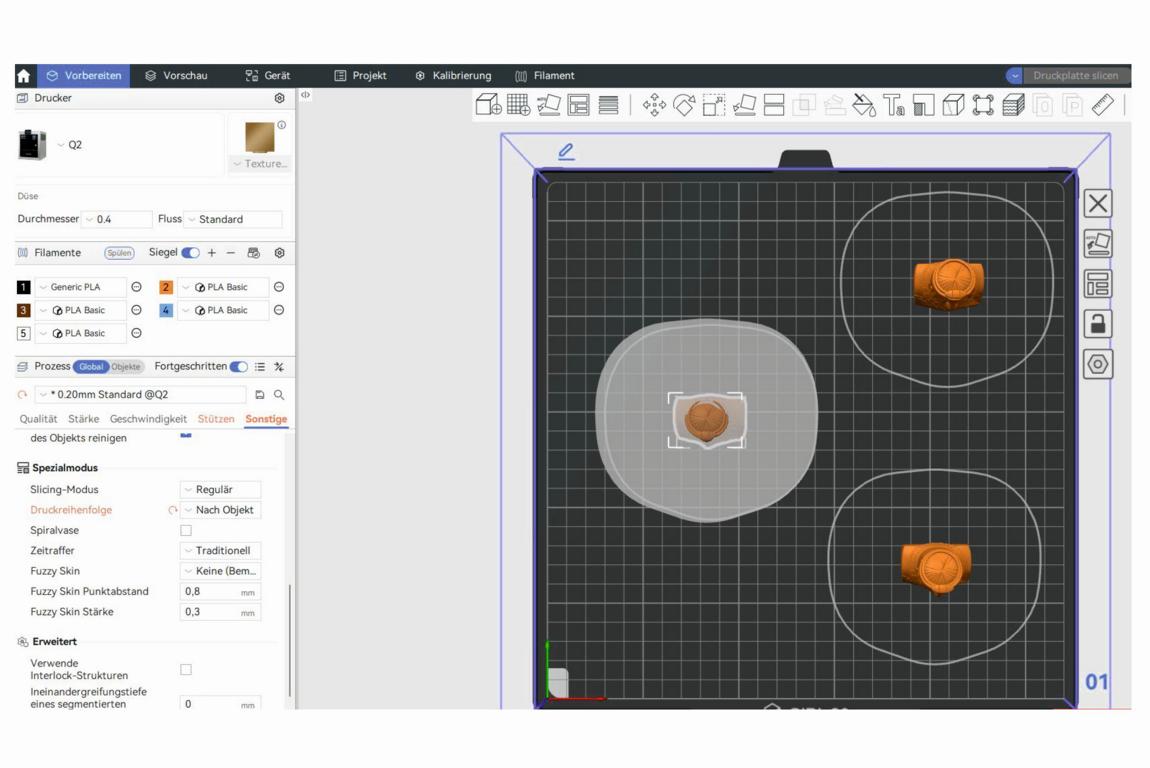The image size is (1150, 768).
Task: Click the measure ruler tool
Action: (x=1103, y=105)
